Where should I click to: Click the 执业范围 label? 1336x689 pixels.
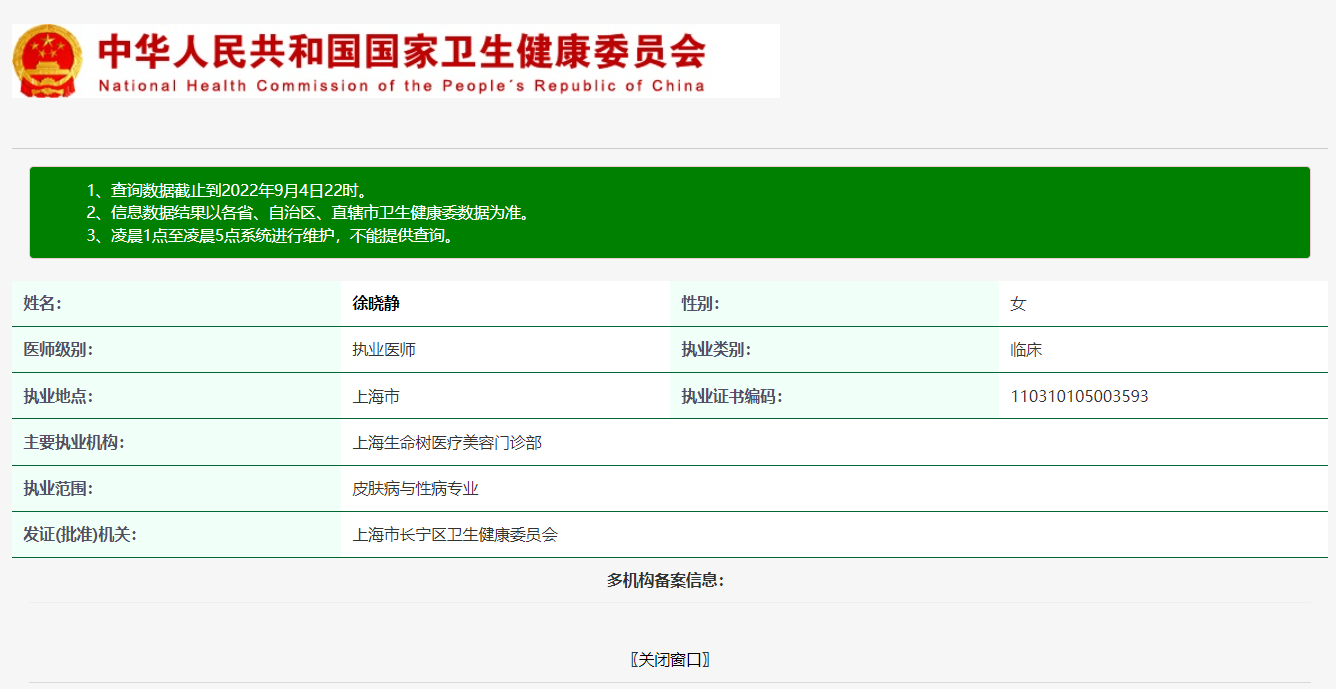coord(58,489)
